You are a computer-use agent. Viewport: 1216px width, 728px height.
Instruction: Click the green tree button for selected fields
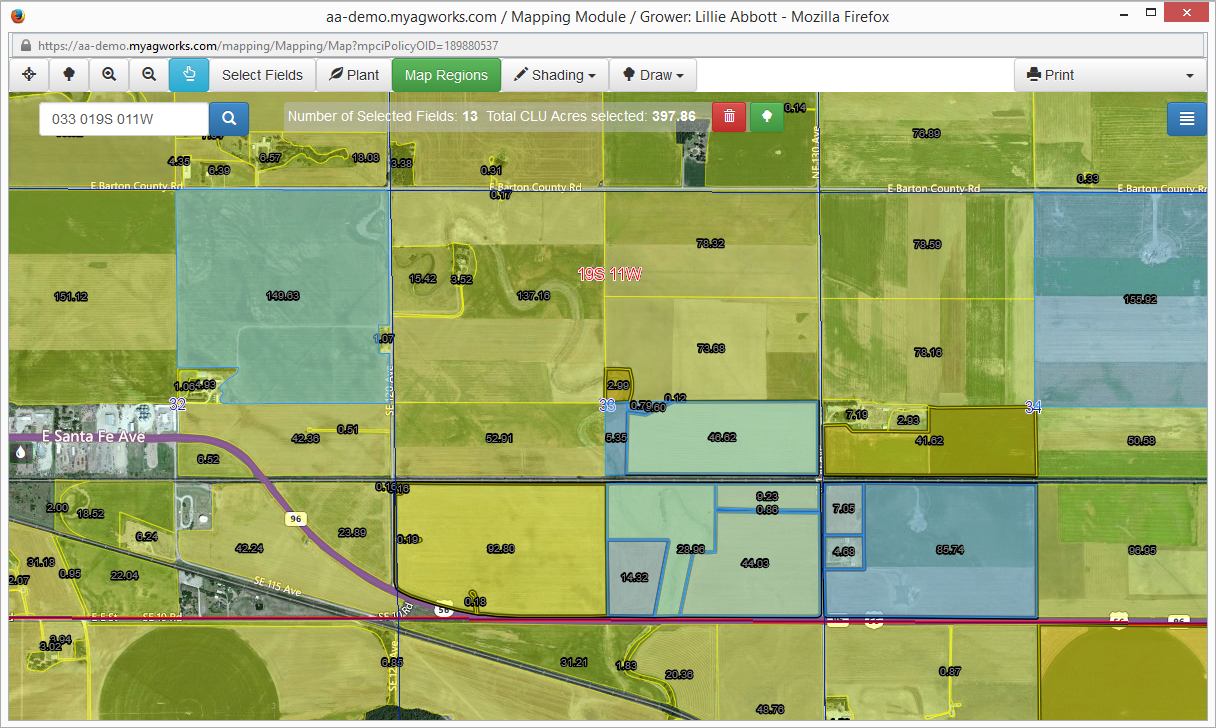click(767, 116)
